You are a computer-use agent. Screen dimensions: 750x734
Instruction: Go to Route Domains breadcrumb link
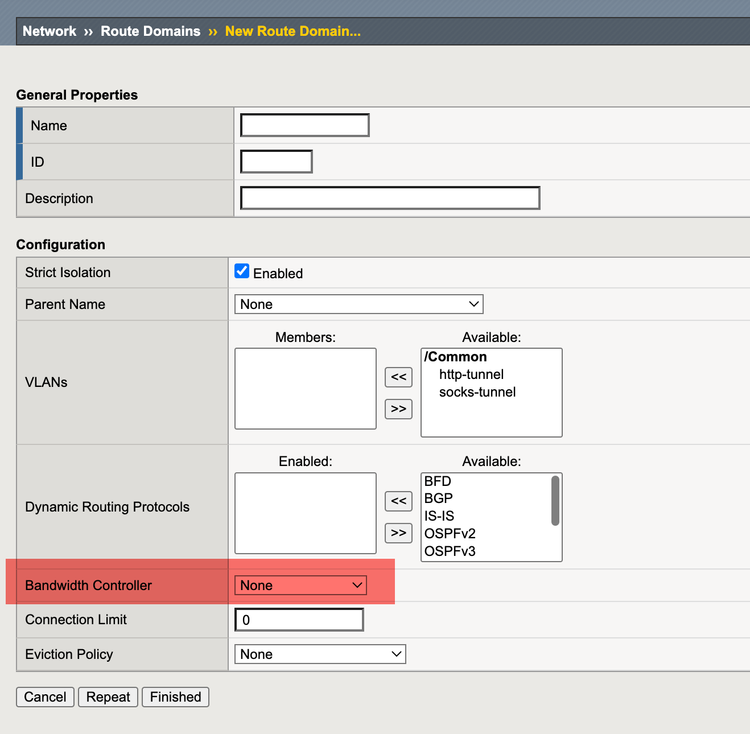[x=150, y=31]
